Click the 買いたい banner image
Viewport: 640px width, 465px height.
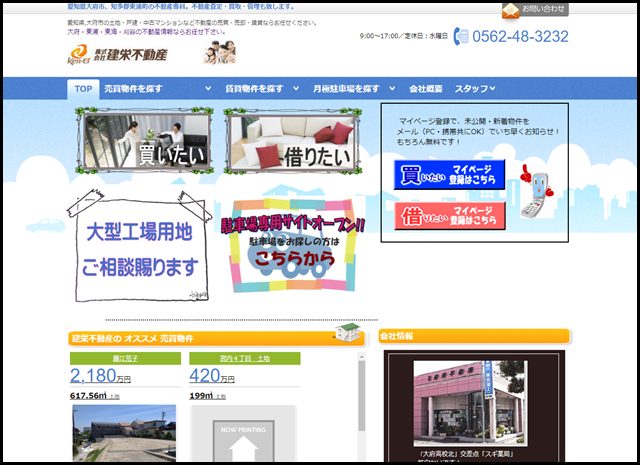tap(144, 140)
